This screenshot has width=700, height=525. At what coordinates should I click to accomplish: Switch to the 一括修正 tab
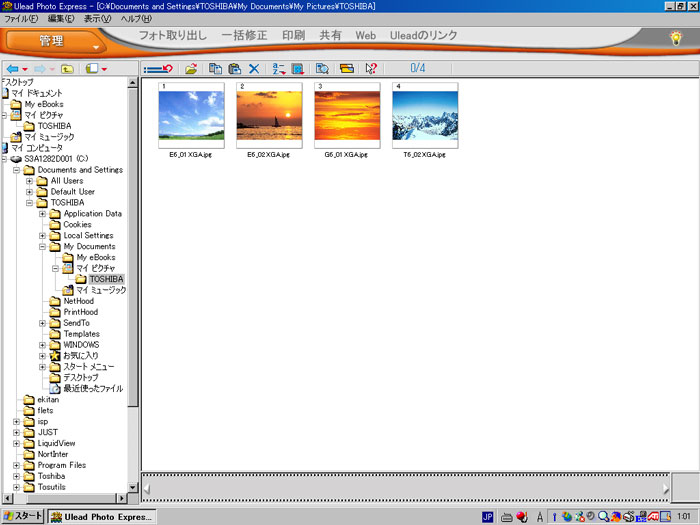point(244,36)
